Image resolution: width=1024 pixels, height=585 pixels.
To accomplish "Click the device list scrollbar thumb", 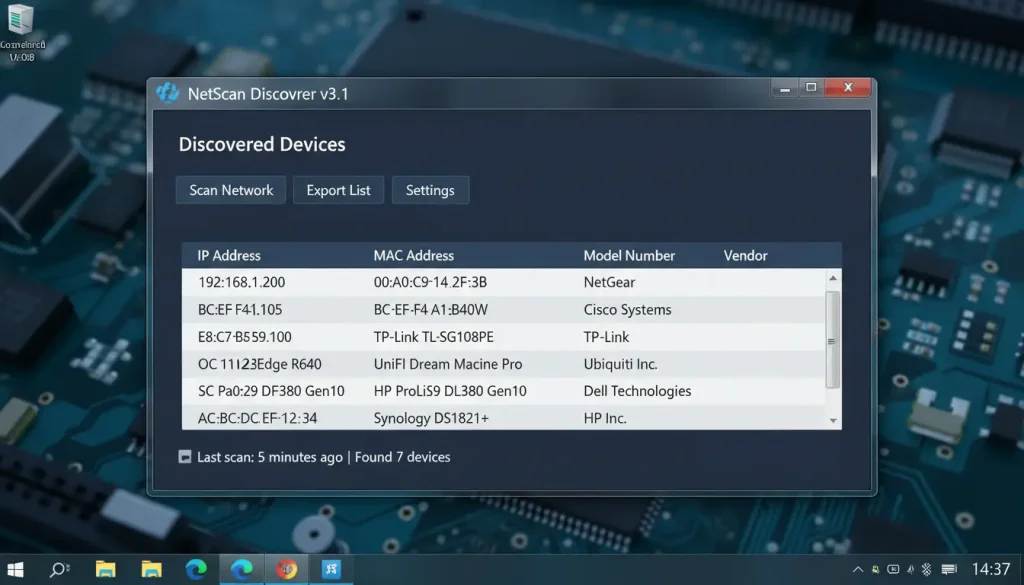I will tap(832, 340).
